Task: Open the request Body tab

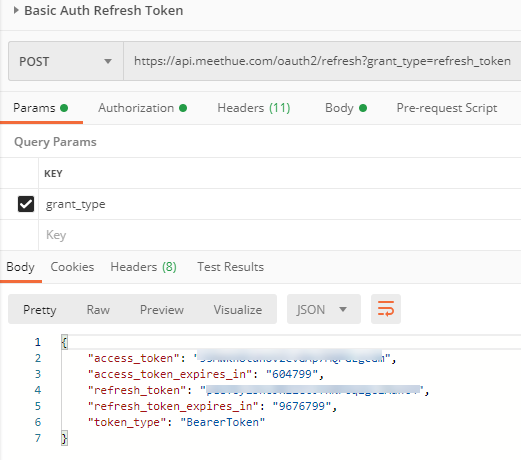Action: (x=346, y=108)
